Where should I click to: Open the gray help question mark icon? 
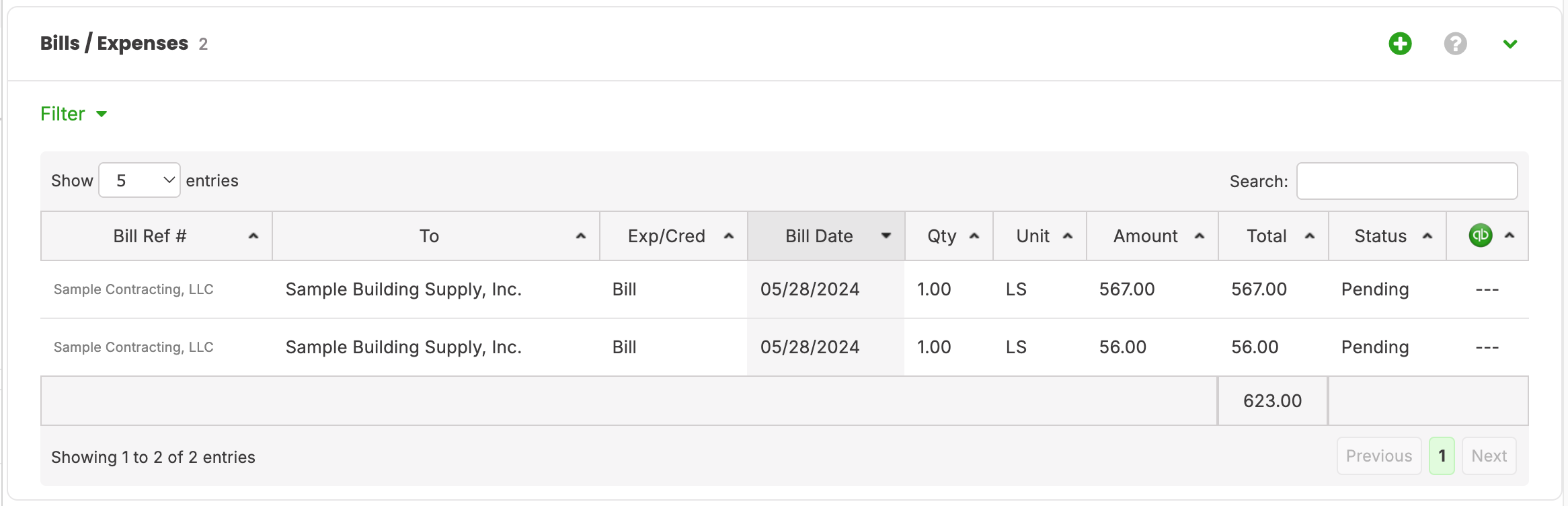coord(1456,44)
